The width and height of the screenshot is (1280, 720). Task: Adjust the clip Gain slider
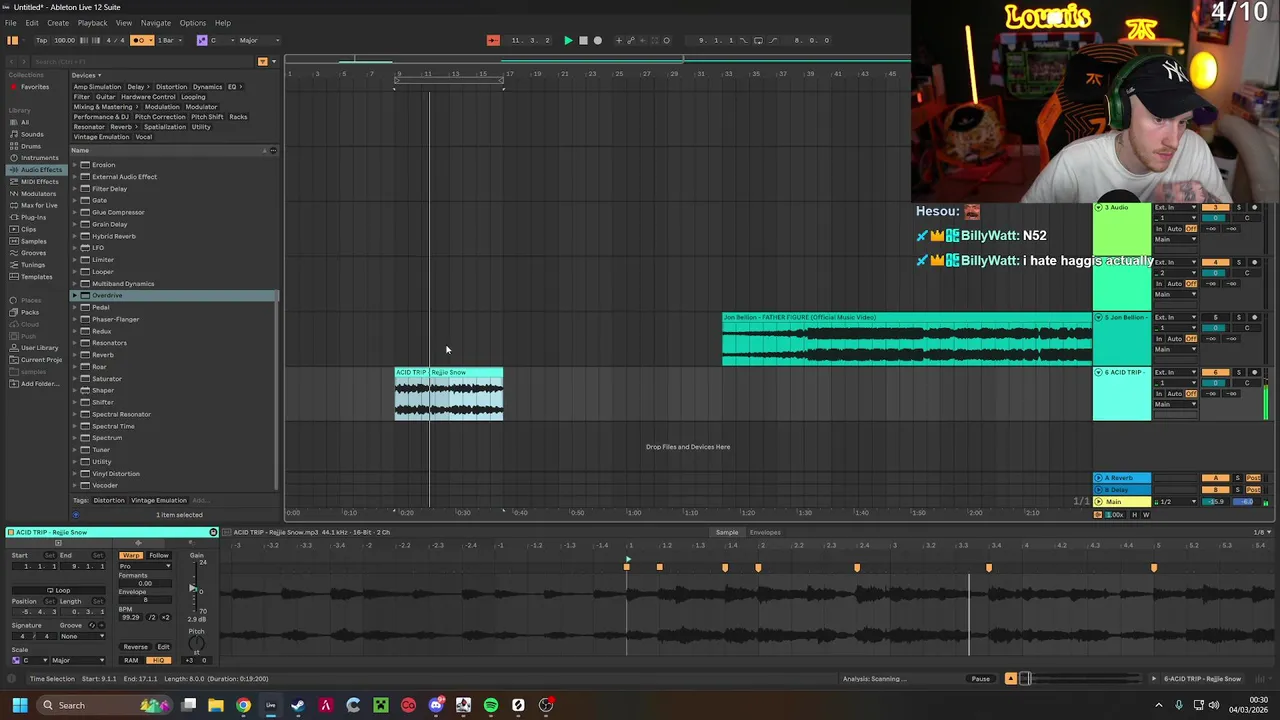pyautogui.click(x=194, y=588)
